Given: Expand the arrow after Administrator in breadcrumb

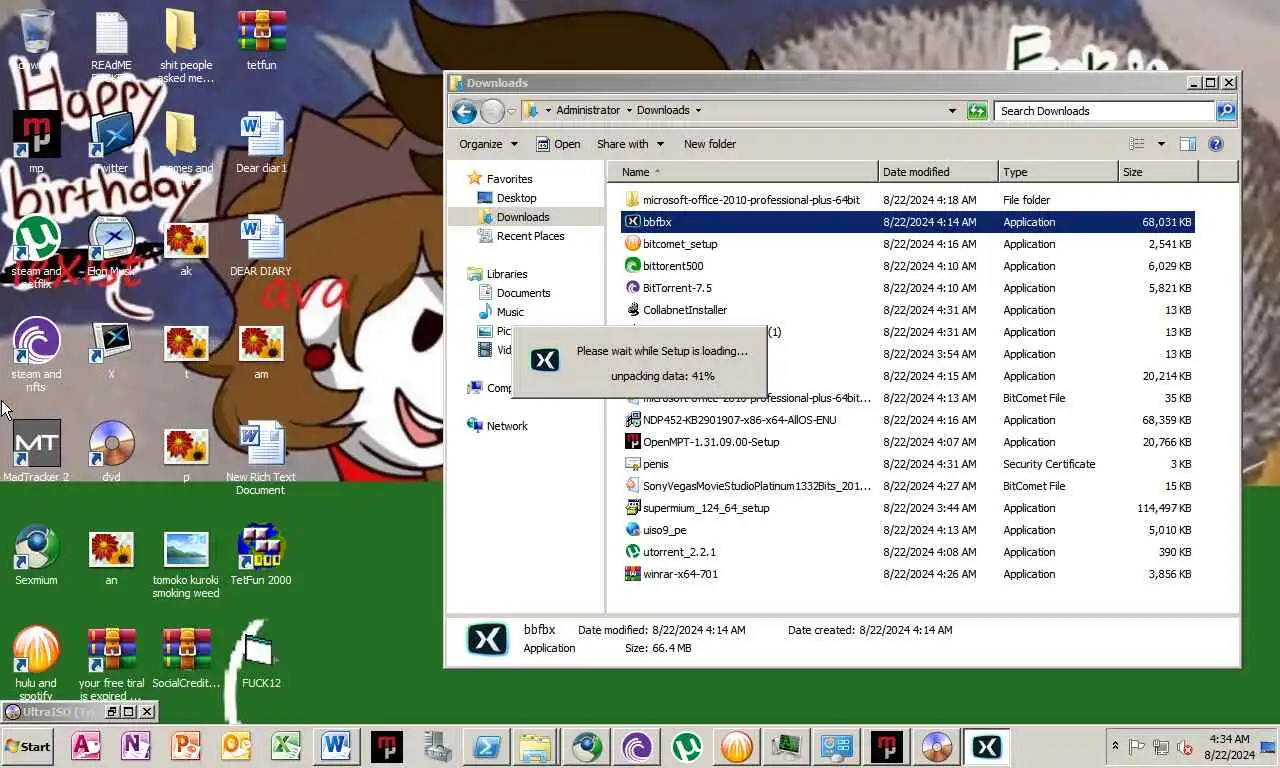Looking at the screenshot, I should point(628,111).
